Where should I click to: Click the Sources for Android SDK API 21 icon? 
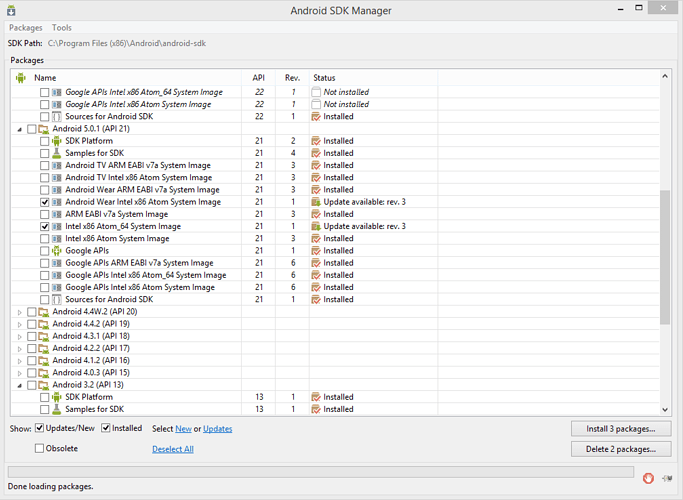coord(57,299)
